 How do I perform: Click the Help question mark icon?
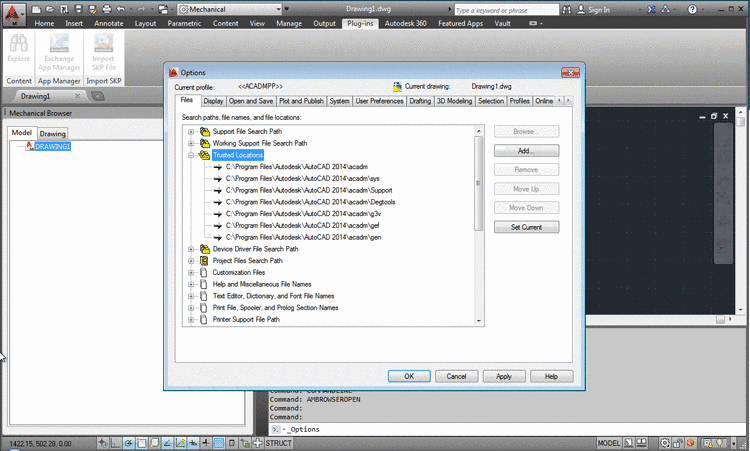(692, 10)
